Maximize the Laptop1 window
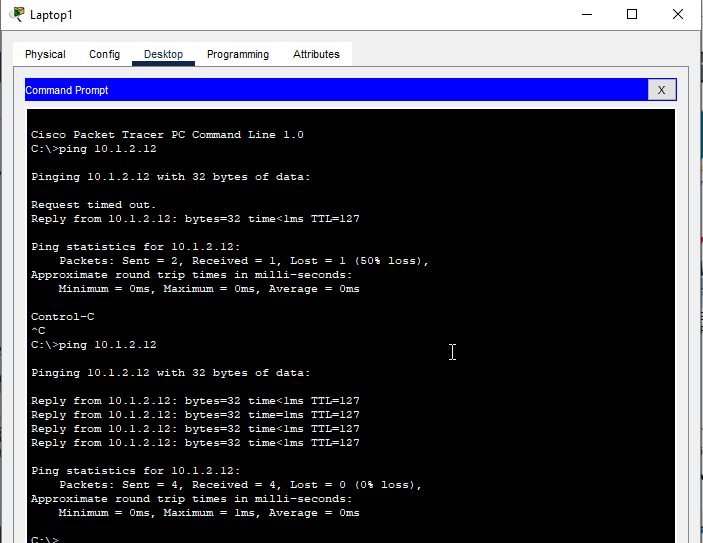Viewport: 703px width, 543px height. (632, 14)
